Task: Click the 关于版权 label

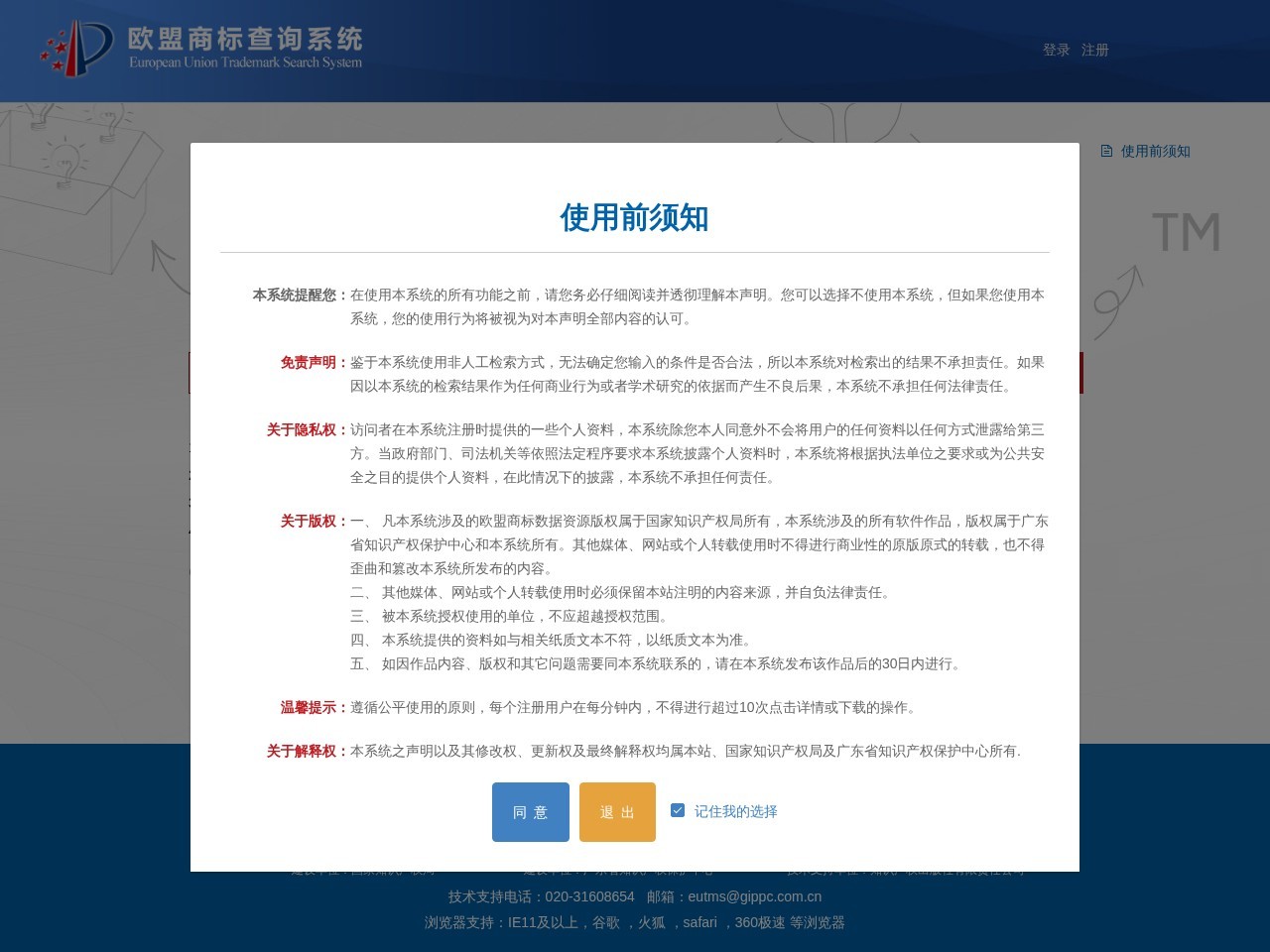Action: click(x=315, y=521)
